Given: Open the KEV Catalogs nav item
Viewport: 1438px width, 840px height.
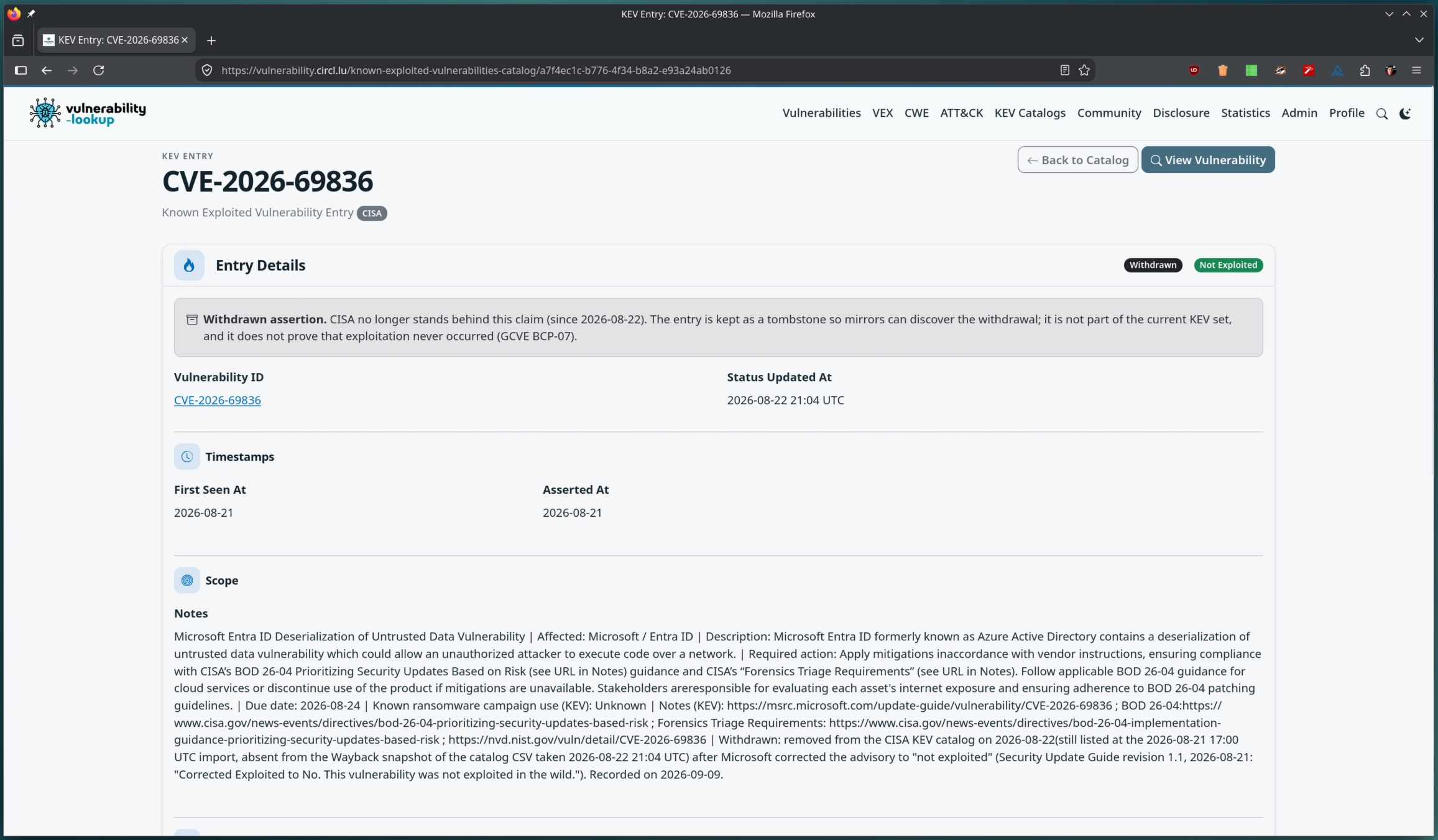Looking at the screenshot, I should (x=1030, y=113).
